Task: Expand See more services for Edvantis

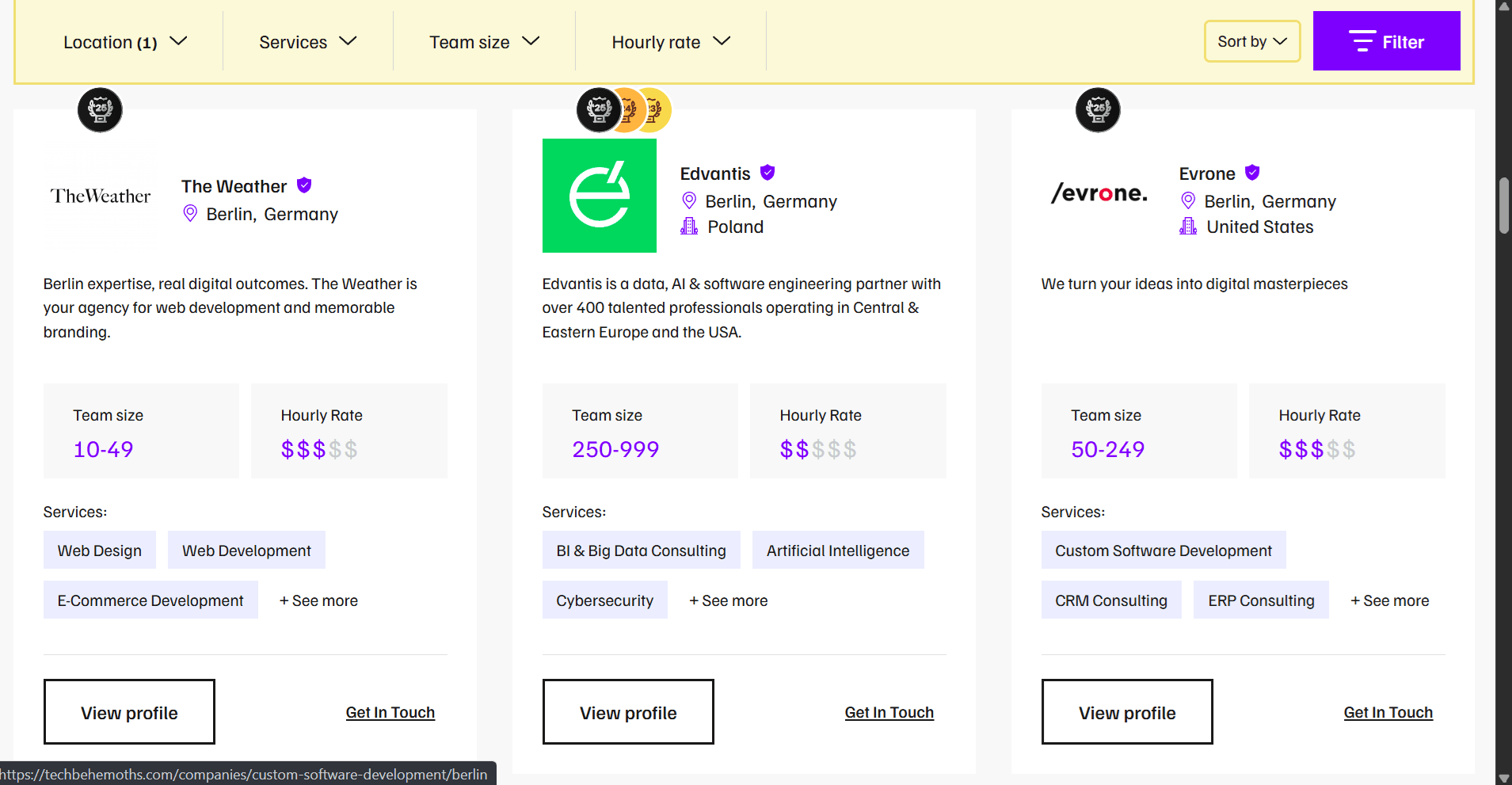Action: pos(728,600)
